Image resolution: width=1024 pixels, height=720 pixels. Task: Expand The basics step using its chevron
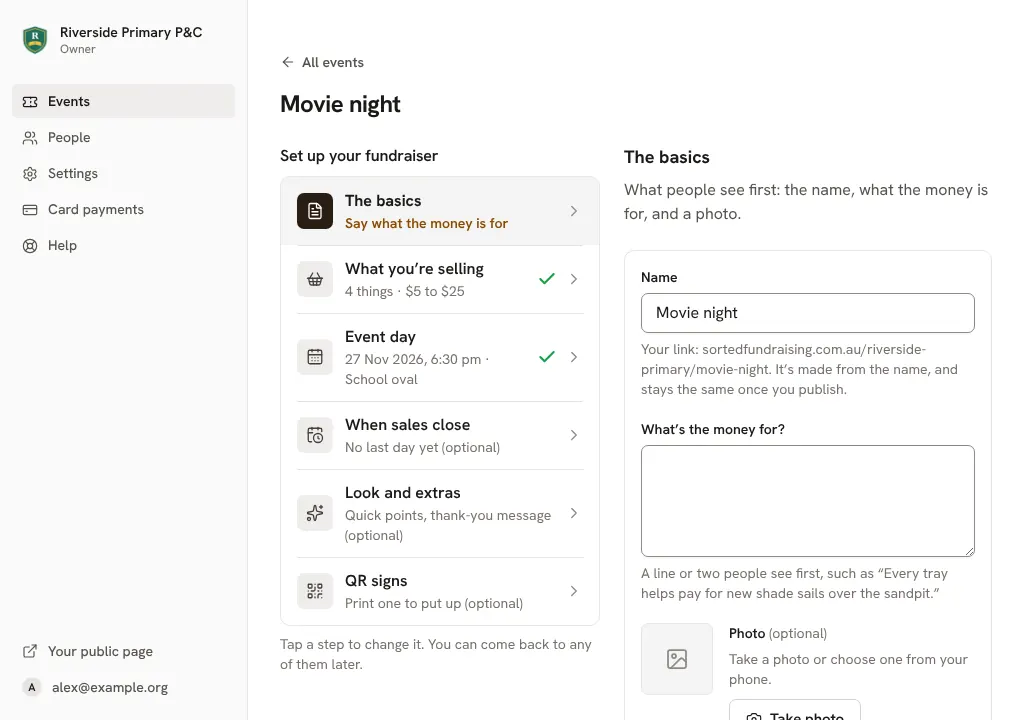click(573, 211)
